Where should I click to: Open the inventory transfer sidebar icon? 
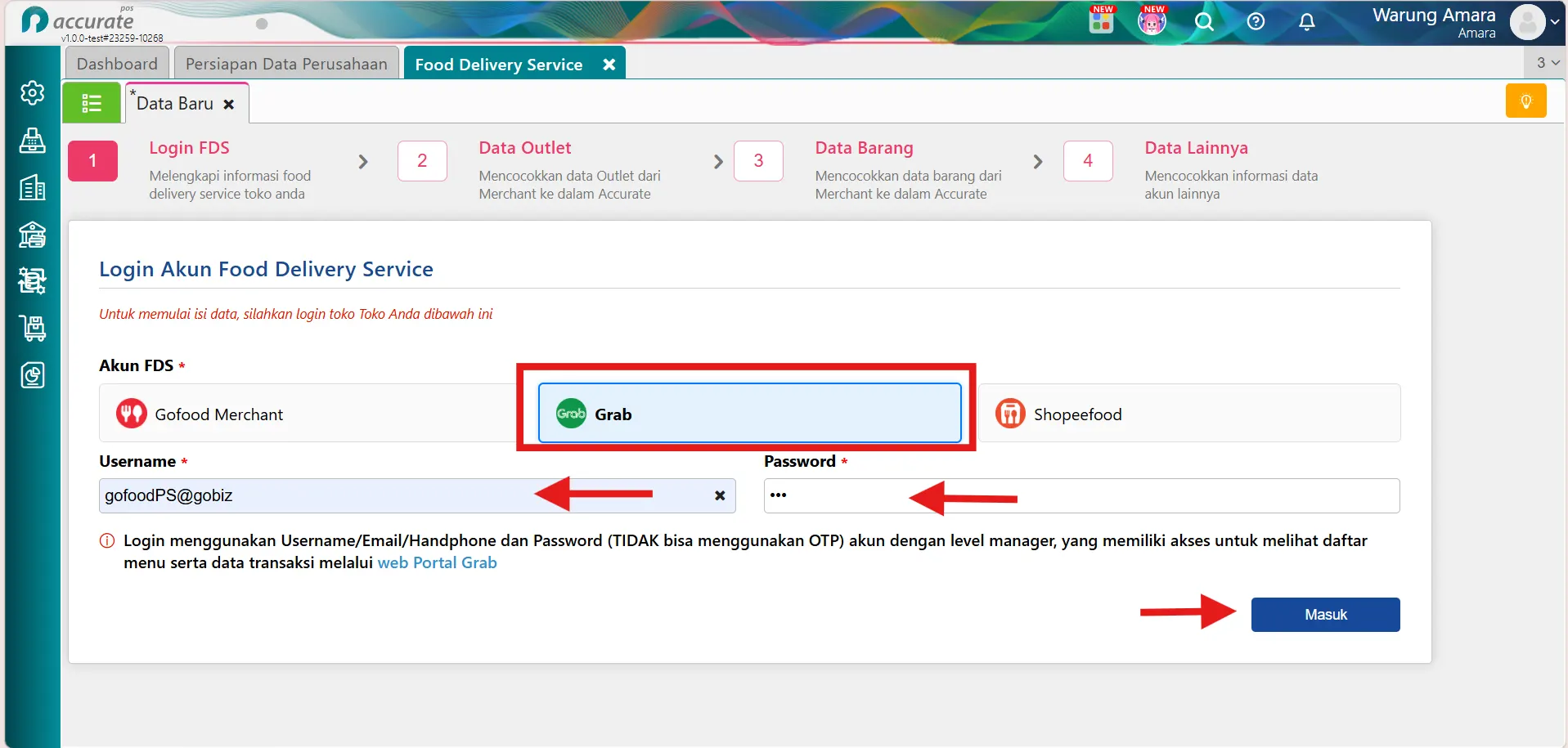pos(32,281)
